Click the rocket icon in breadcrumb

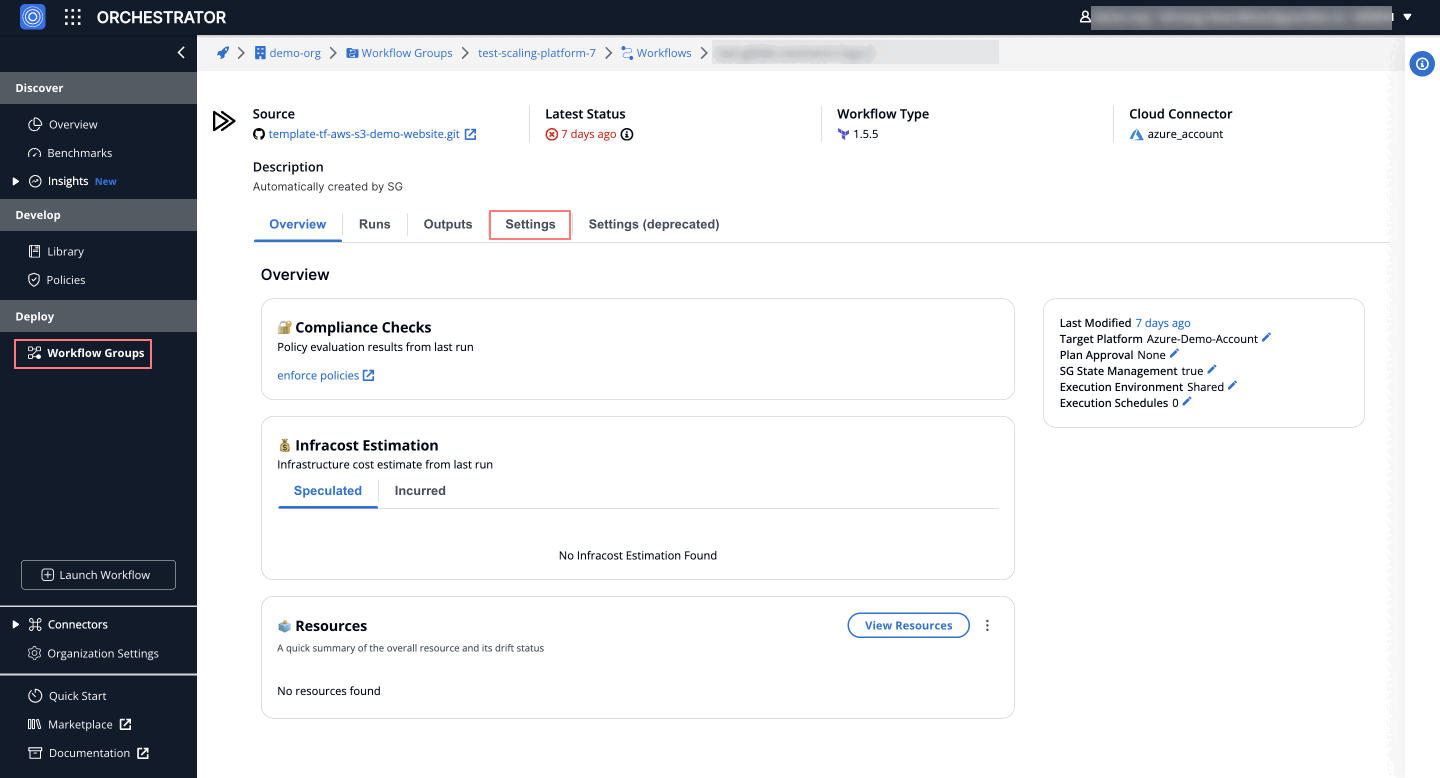223,53
